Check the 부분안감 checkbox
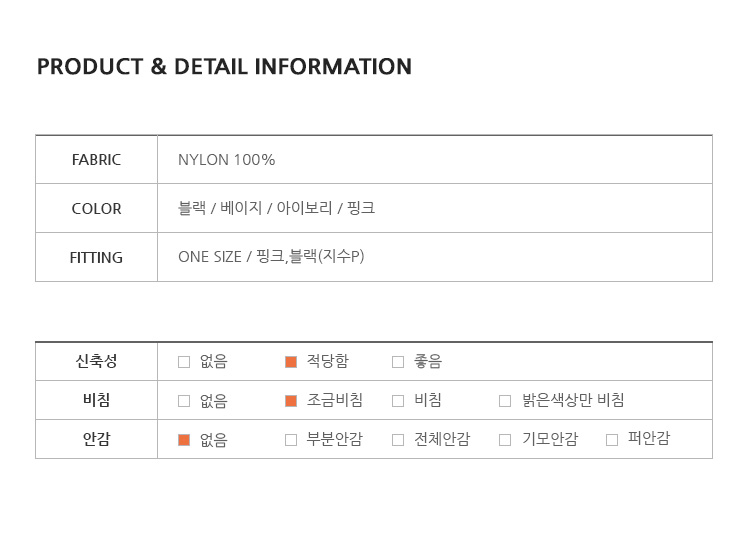Viewport: 750px width, 555px height. pyautogui.click(x=291, y=440)
